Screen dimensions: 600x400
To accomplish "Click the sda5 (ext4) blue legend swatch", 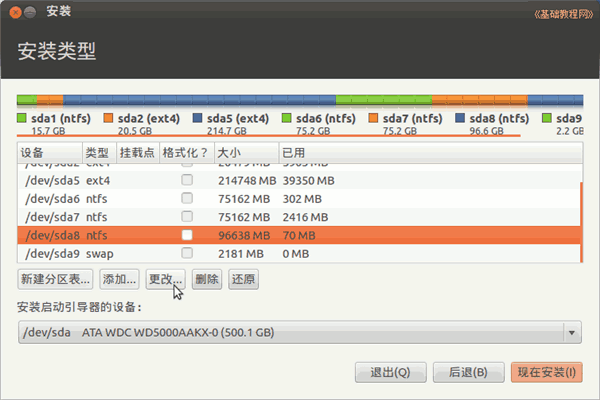I will pos(197,118).
